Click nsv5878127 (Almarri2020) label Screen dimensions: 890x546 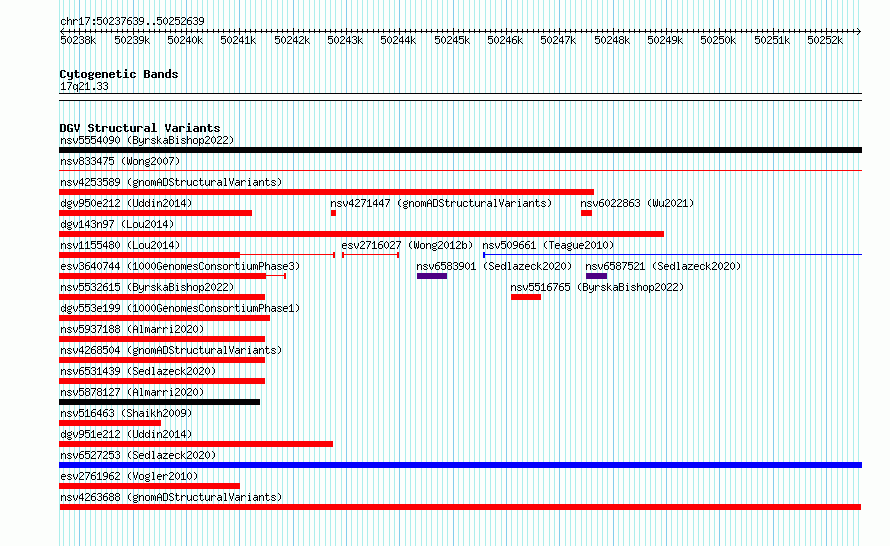132,392
